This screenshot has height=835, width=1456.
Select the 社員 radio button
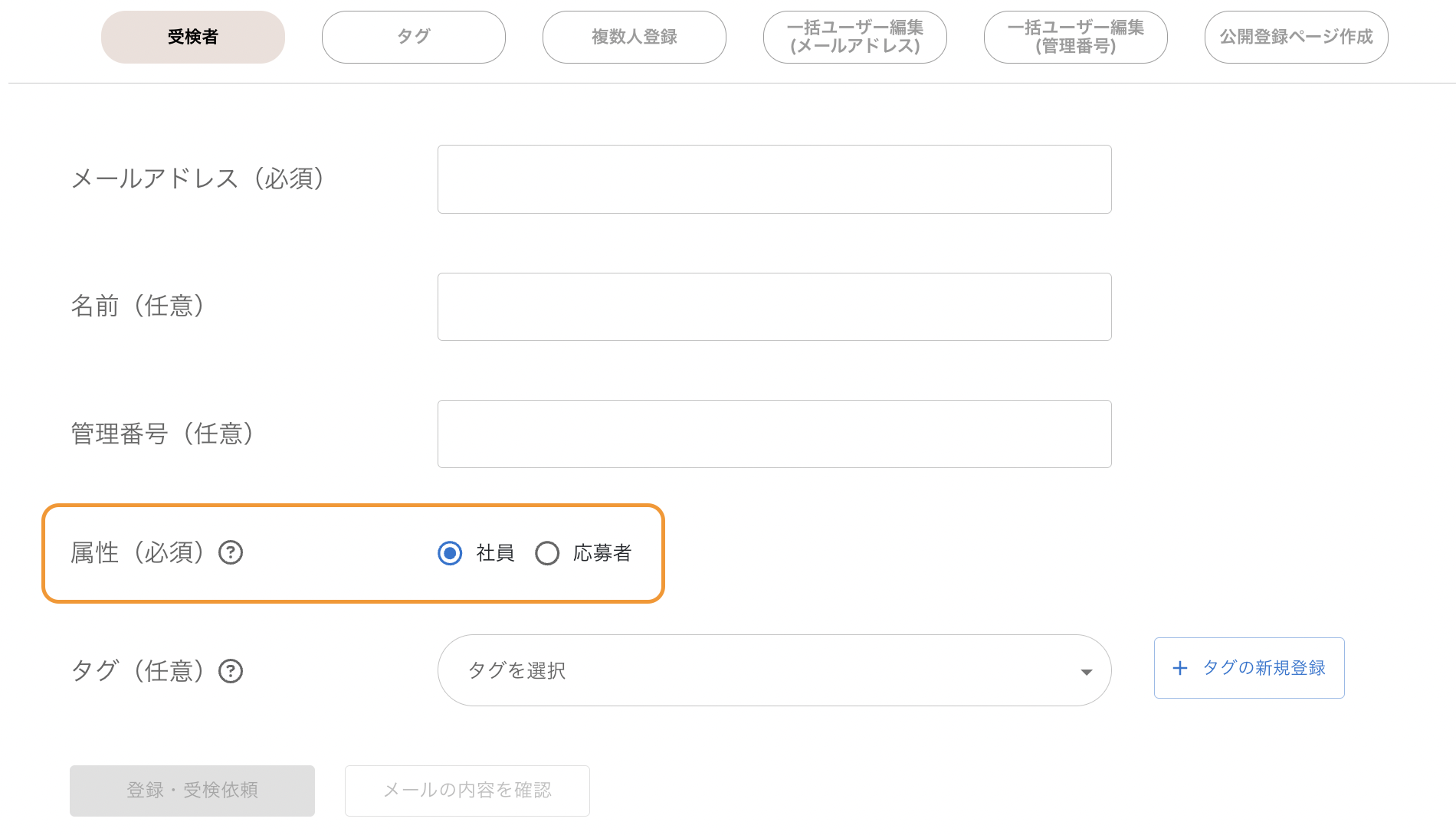[x=450, y=553]
